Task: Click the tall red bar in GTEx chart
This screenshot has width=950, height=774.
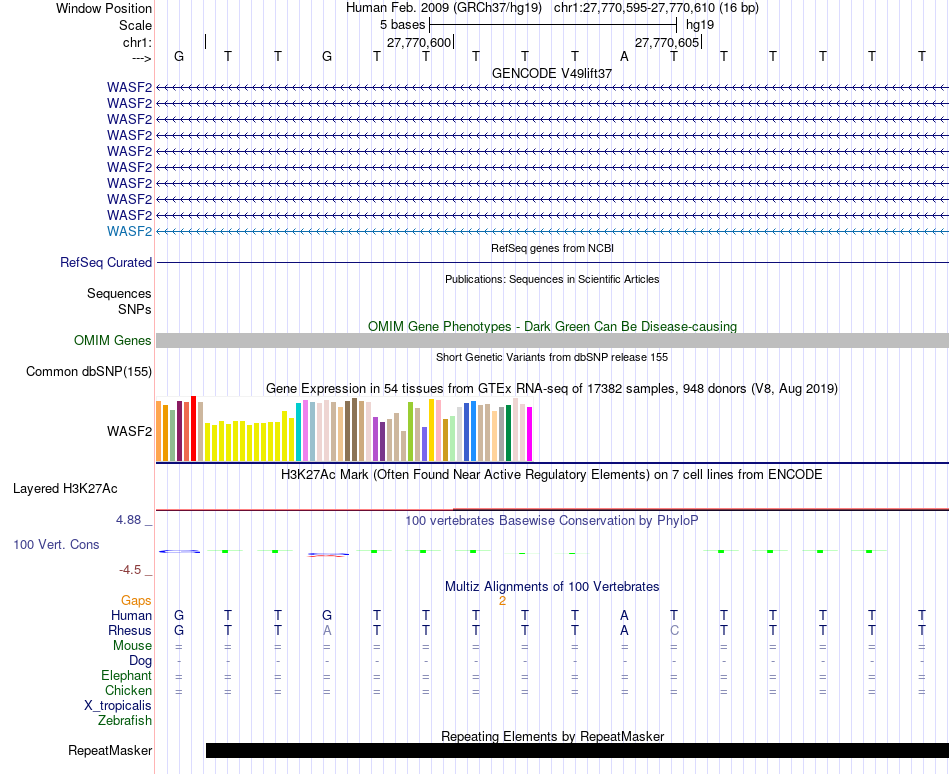Action: tap(194, 429)
